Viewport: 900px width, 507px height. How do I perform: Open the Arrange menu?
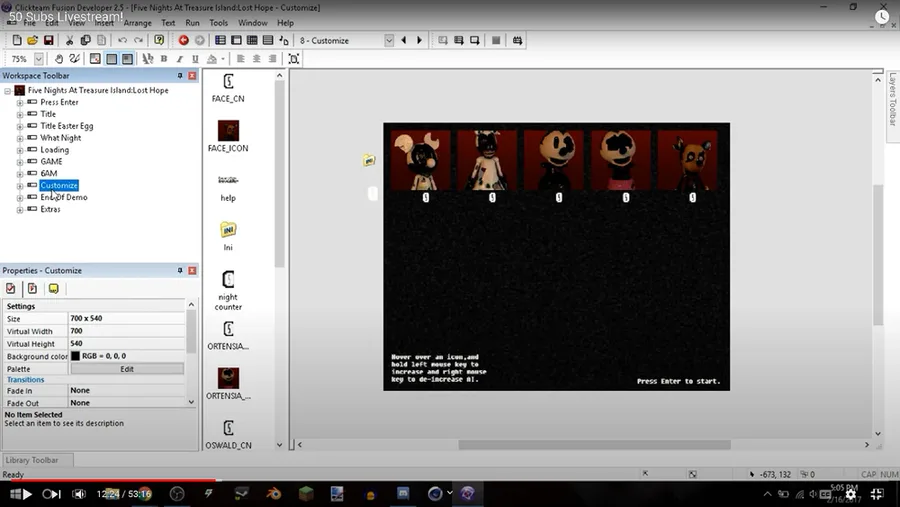(x=138, y=23)
